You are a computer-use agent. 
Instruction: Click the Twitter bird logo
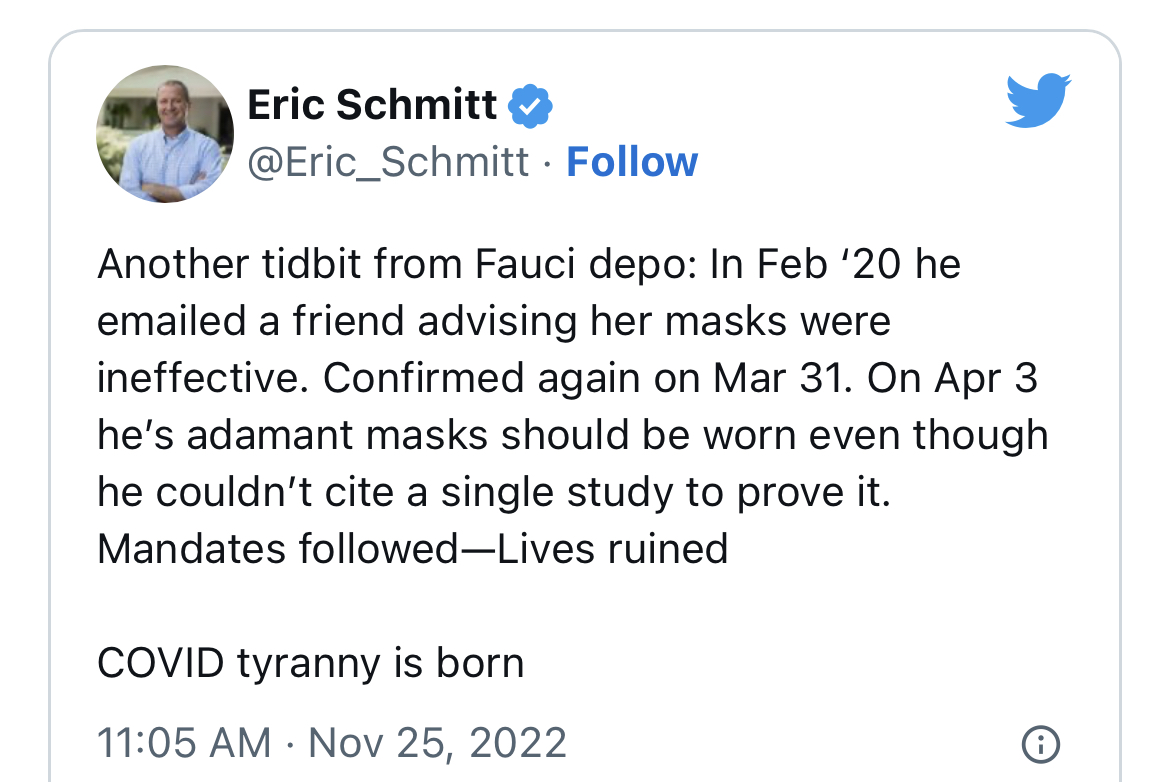point(1038,100)
